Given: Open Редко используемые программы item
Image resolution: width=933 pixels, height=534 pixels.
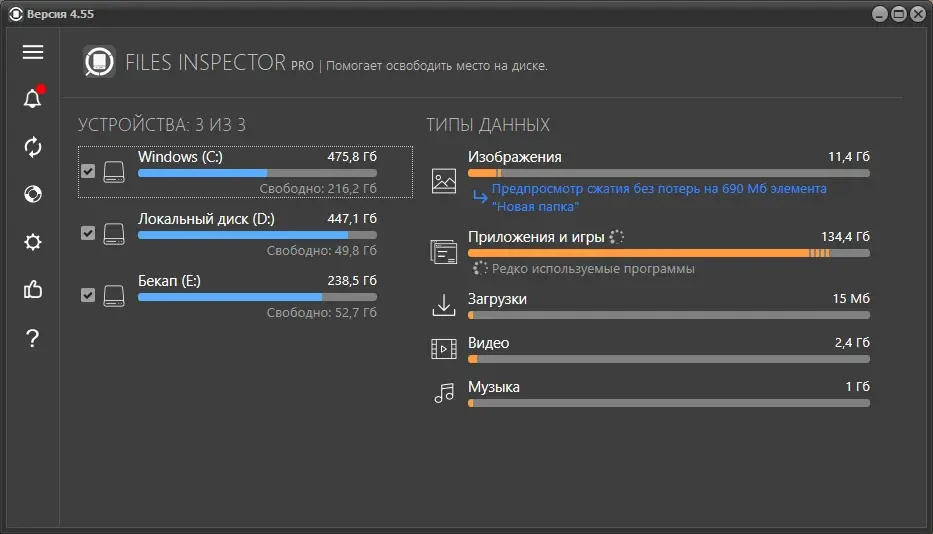Looking at the screenshot, I should point(593,268).
